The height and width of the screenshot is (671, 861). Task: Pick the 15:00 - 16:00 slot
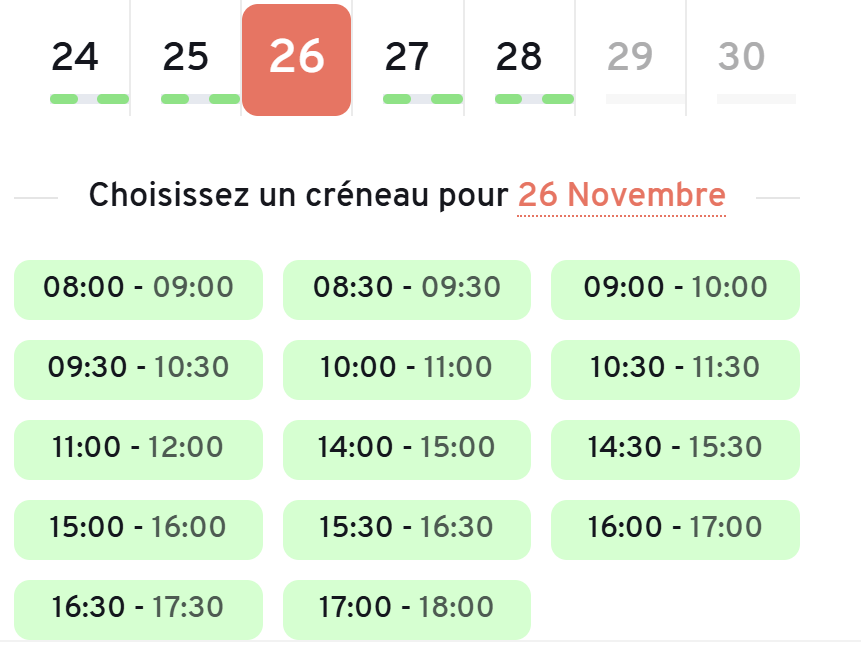click(138, 529)
